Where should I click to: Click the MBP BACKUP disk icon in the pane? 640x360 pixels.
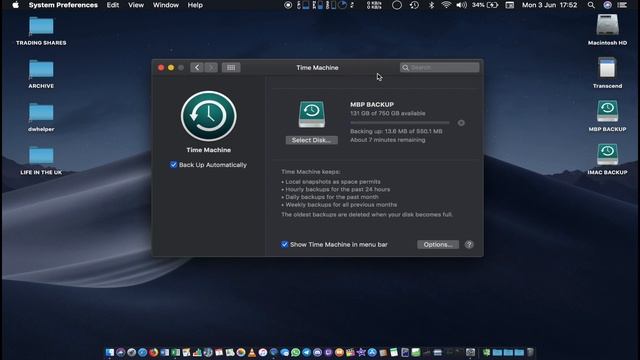coord(312,115)
